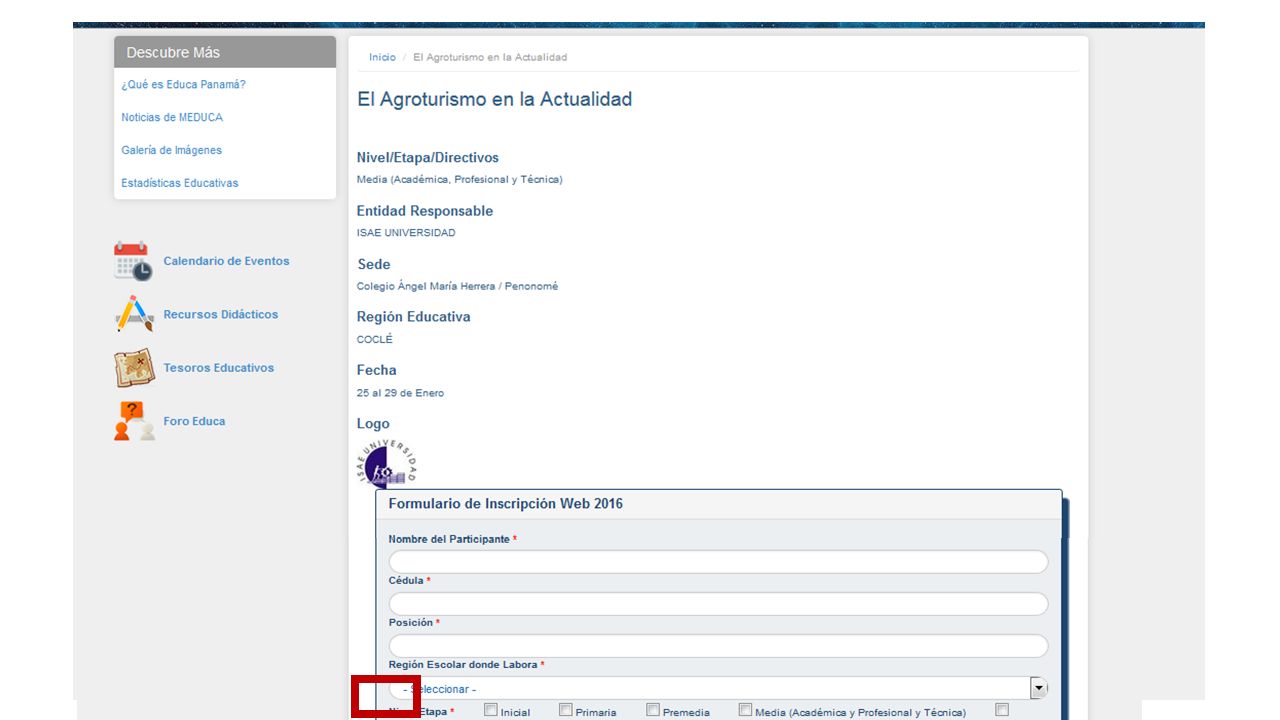
Task: Tick the Premedia checkbox
Action: click(x=653, y=710)
